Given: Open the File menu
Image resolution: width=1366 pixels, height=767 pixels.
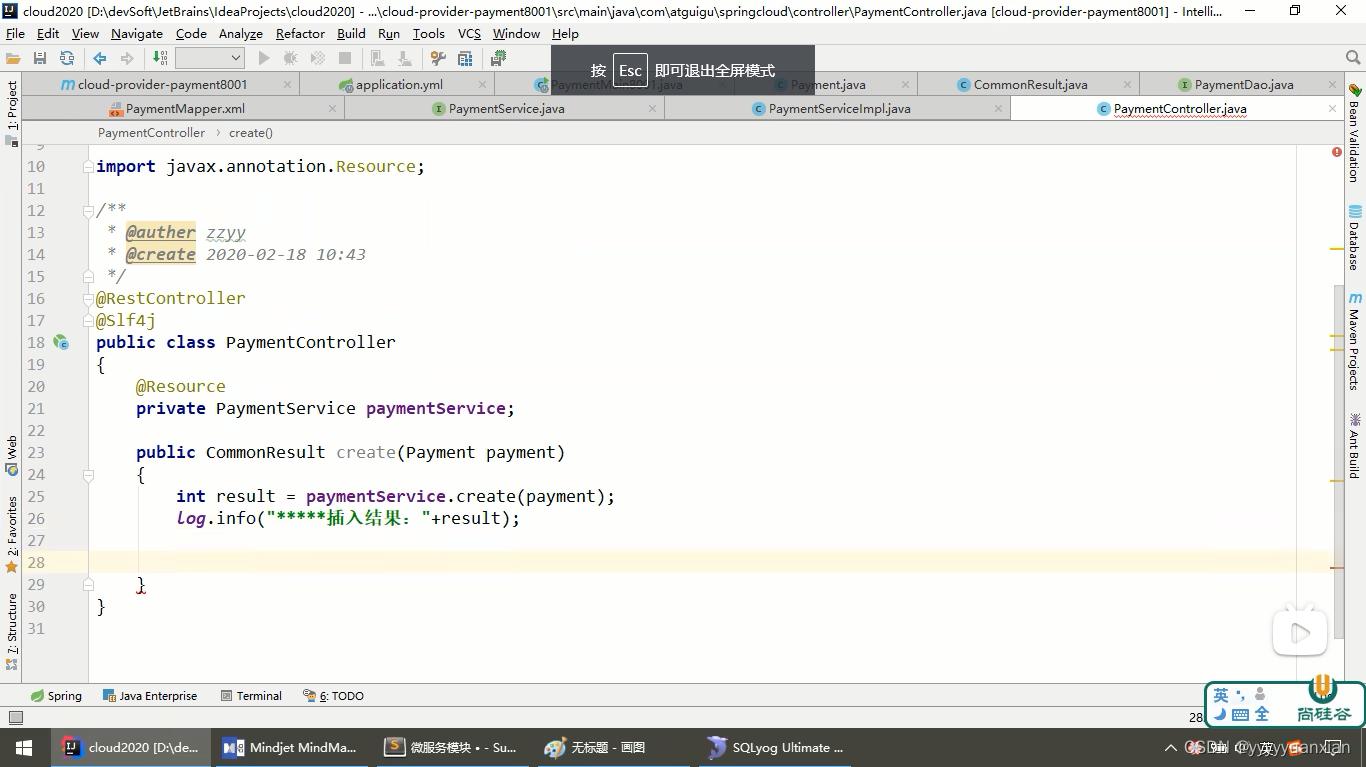Looking at the screenshot, I should click(15, 33).
